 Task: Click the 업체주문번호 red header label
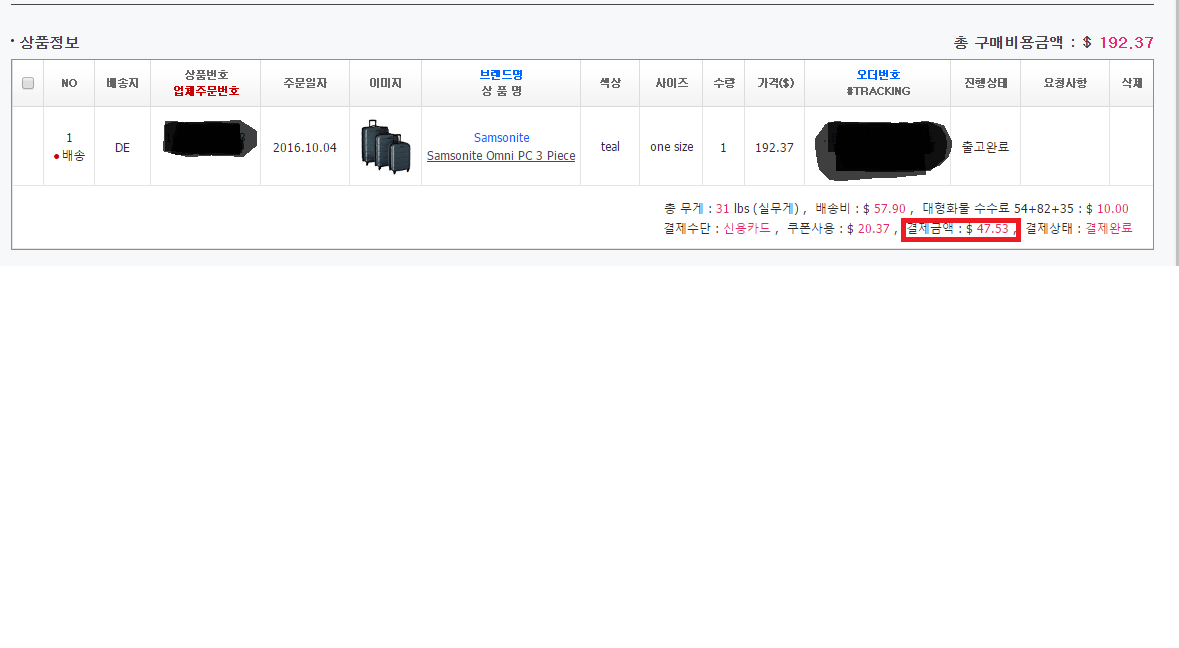[x=206, y=91]
